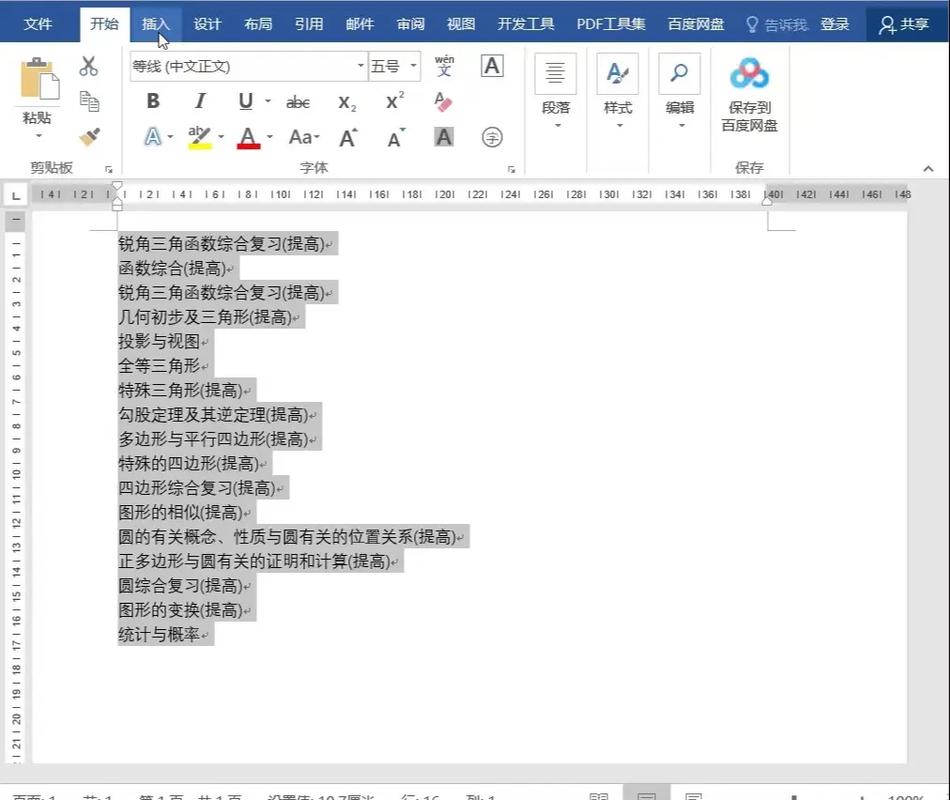Open the 文件 menu
This screenshot has height=800, width=950.
coord(39,24)
